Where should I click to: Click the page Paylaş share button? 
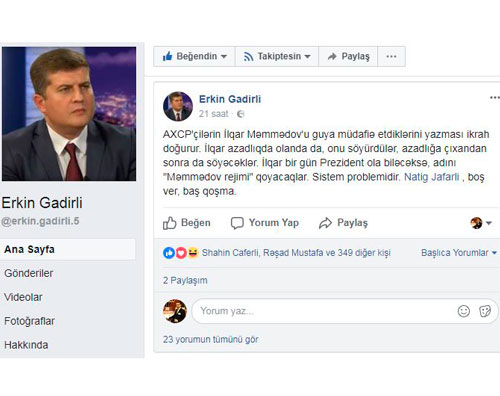pyautogui.click(x=348, y=56)
